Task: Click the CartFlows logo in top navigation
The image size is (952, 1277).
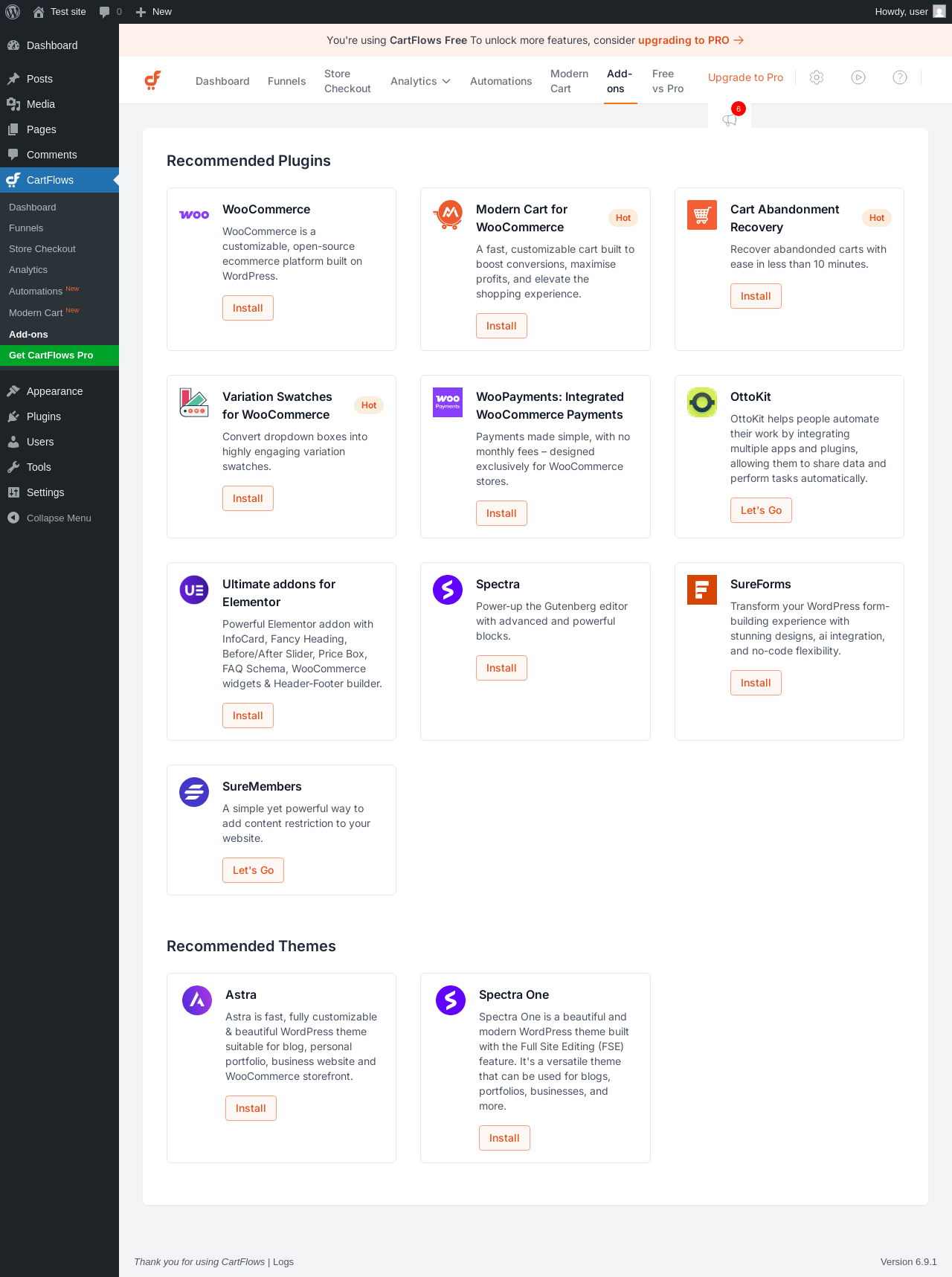Action: [x=152, y=80]
